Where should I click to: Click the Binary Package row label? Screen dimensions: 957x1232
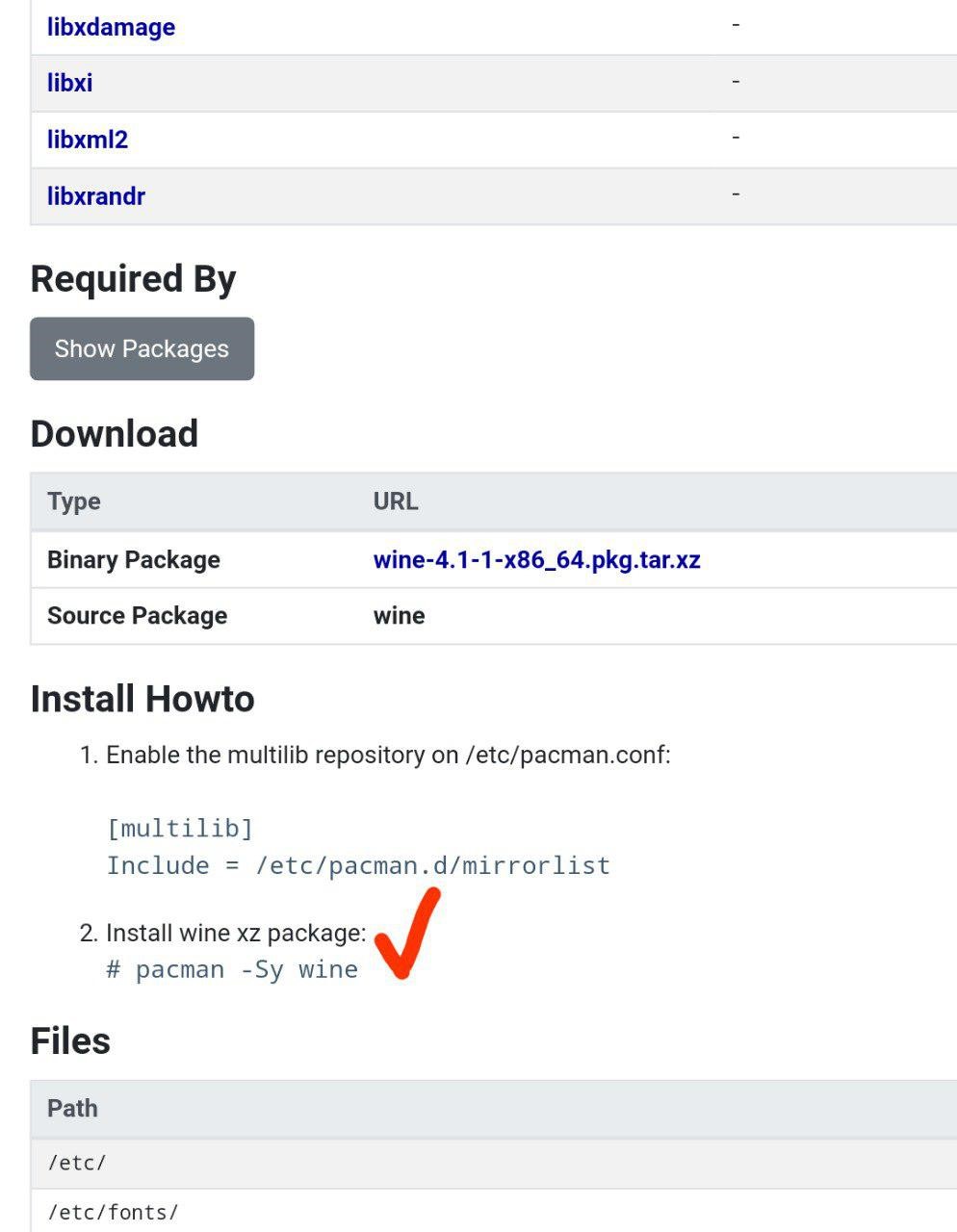(134, 560)
